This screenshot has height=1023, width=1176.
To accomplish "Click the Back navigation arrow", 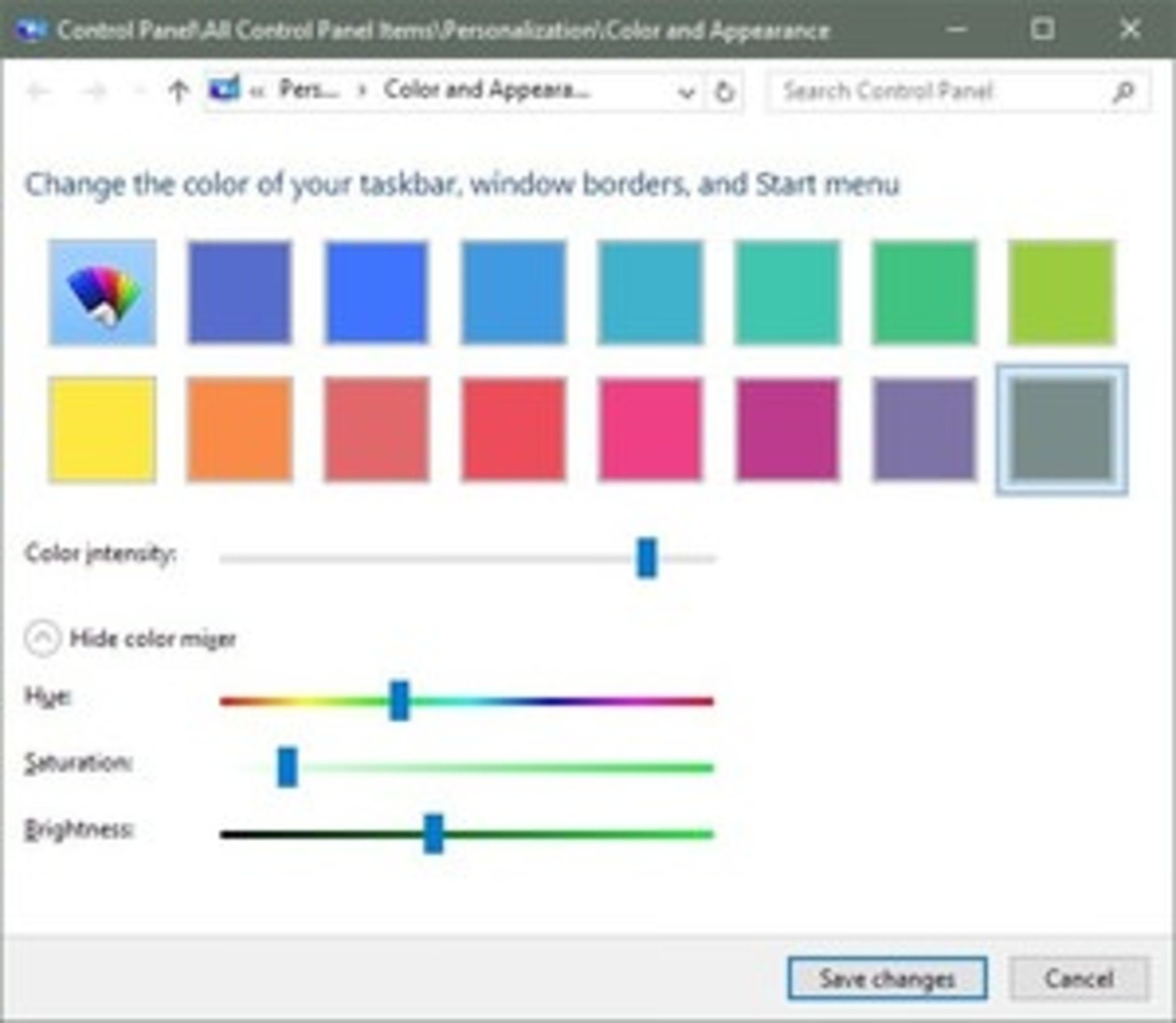I will 39,92.
